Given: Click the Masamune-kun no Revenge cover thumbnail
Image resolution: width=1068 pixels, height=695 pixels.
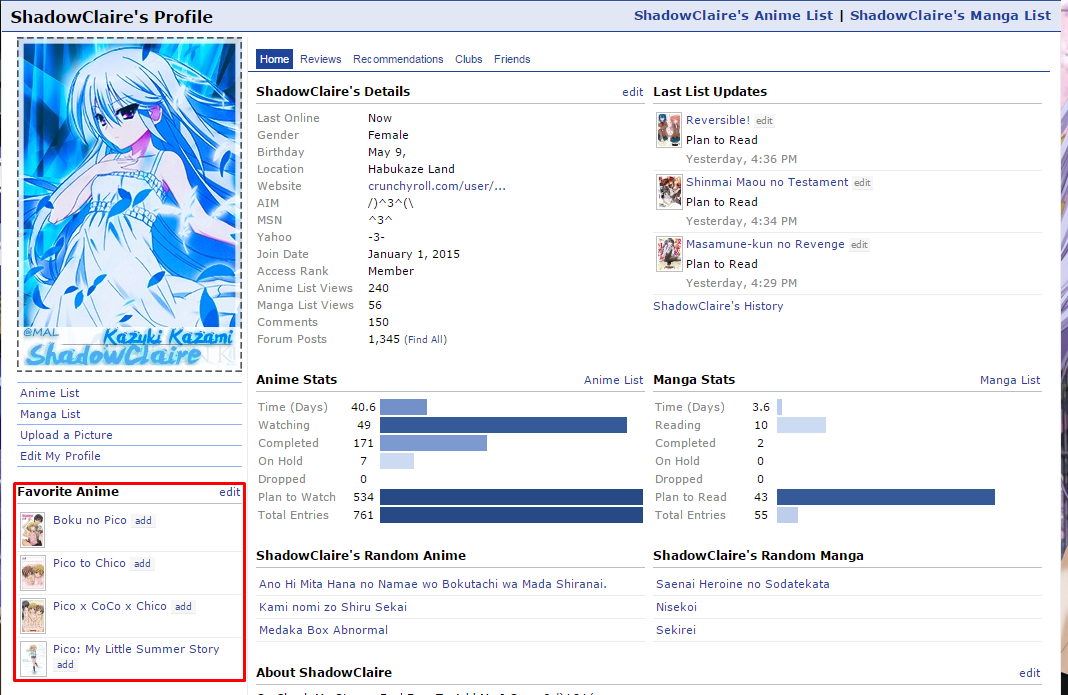Looking at the screenshot, I should (x=669, y=254).
